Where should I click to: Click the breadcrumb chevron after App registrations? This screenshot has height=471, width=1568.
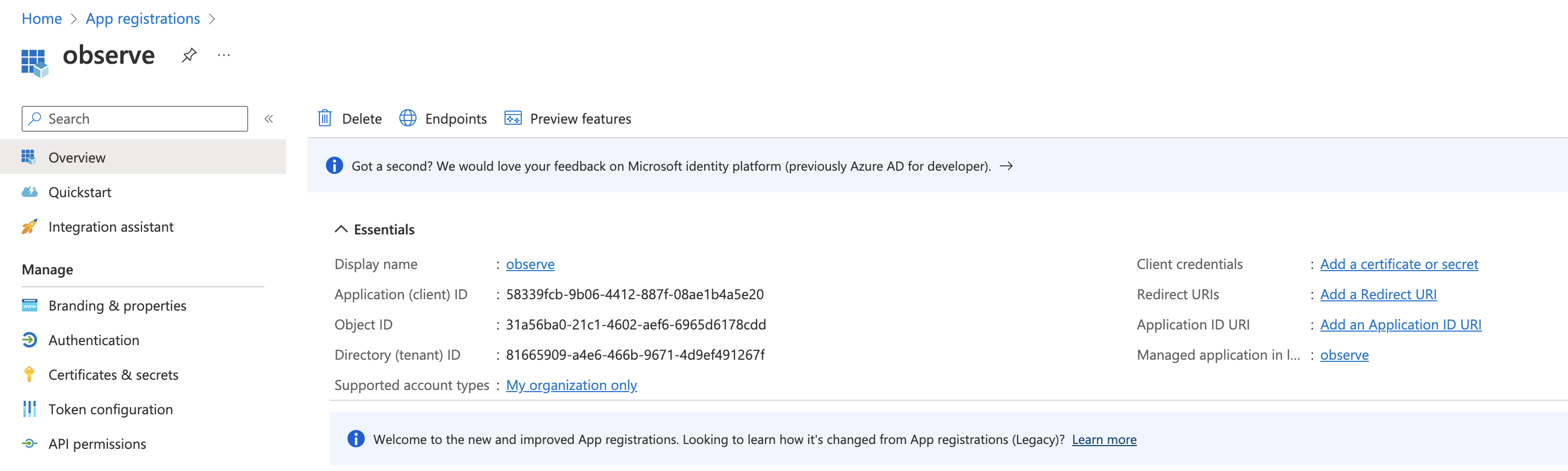point(212,19)
